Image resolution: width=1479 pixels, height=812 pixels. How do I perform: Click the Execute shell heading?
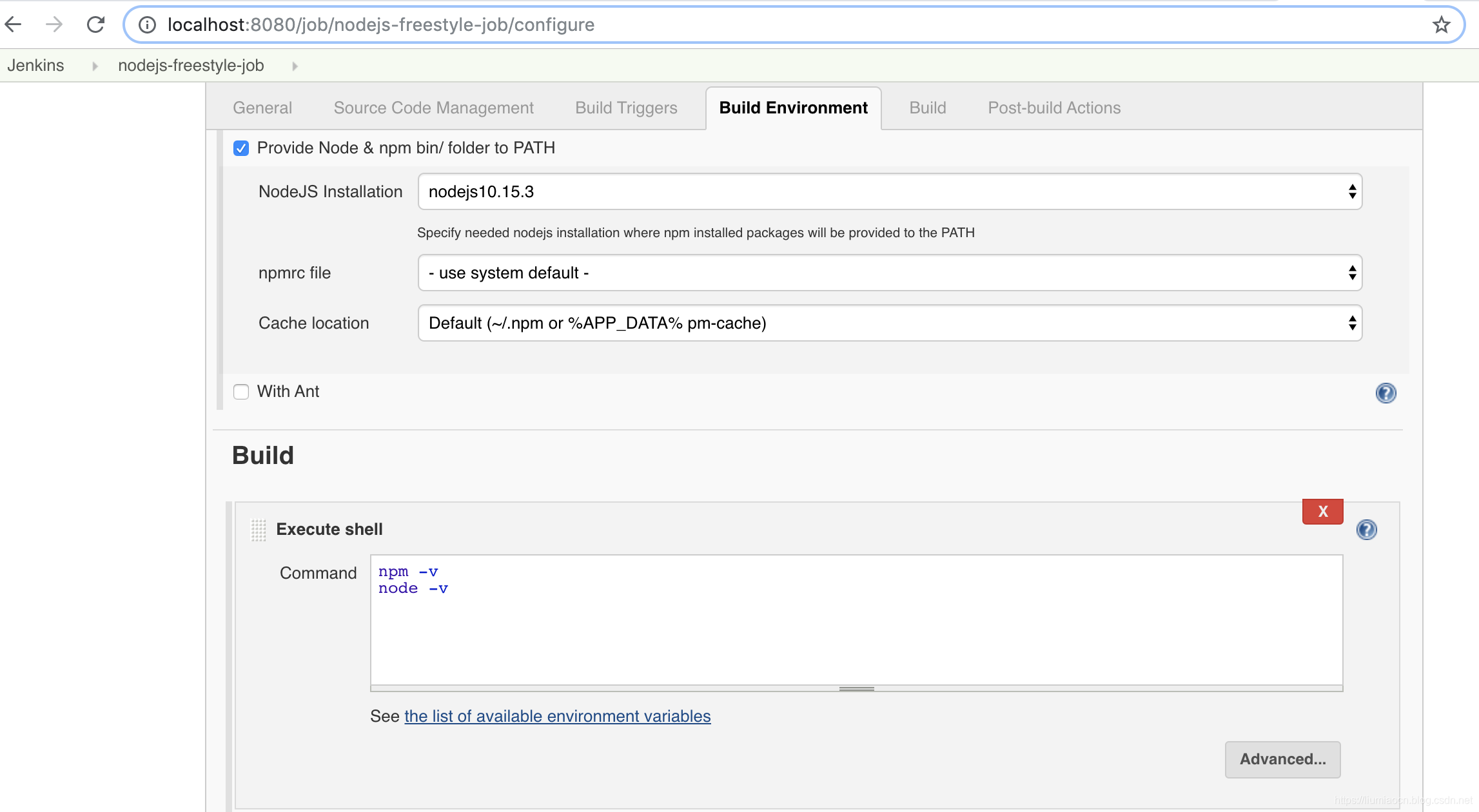(329, 529)
